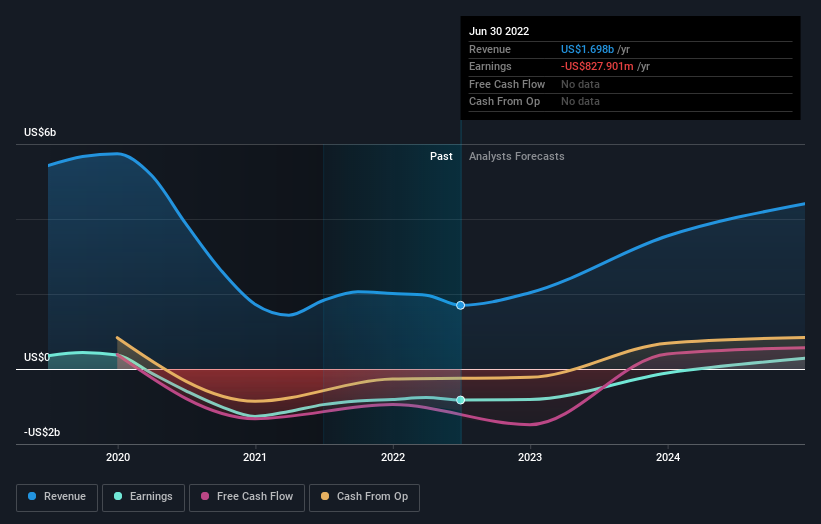Image resolution: width=821 pixels, height=524 pixels.
Task: Click the 2022 x-axis label
Action: pos(393,457)
